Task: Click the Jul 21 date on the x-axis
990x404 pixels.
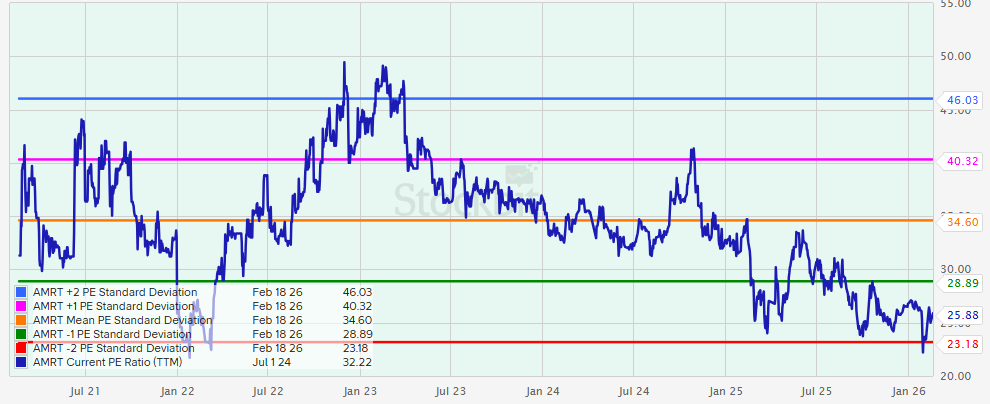Action: [x=87, y=390]
